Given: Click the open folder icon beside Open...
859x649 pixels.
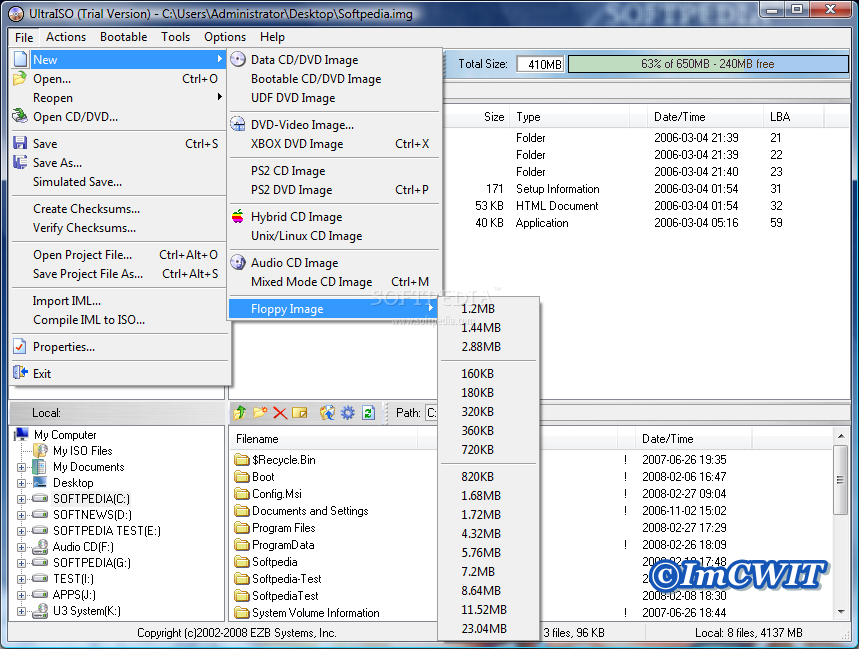Looking at the screenshot, I should 20,78.
